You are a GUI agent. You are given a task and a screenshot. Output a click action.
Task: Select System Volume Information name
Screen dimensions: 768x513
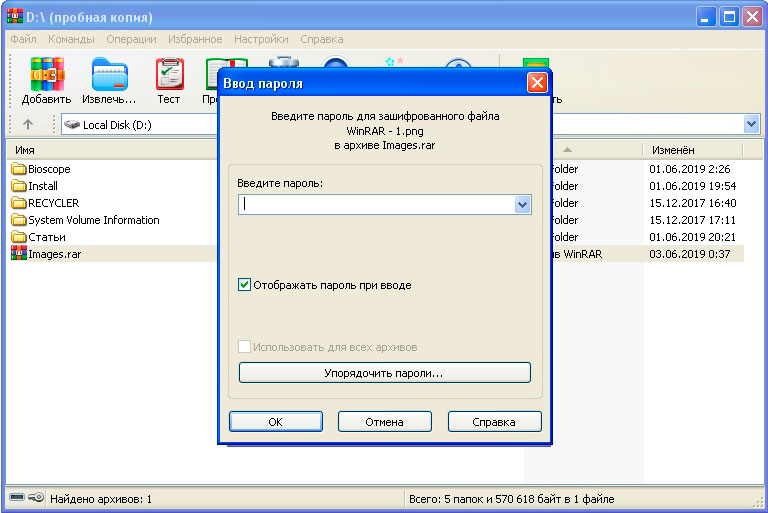pos(94,220)
